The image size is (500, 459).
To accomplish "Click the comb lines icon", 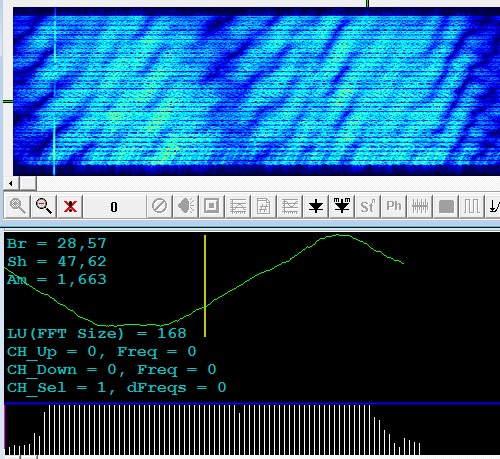I will 420,206.
